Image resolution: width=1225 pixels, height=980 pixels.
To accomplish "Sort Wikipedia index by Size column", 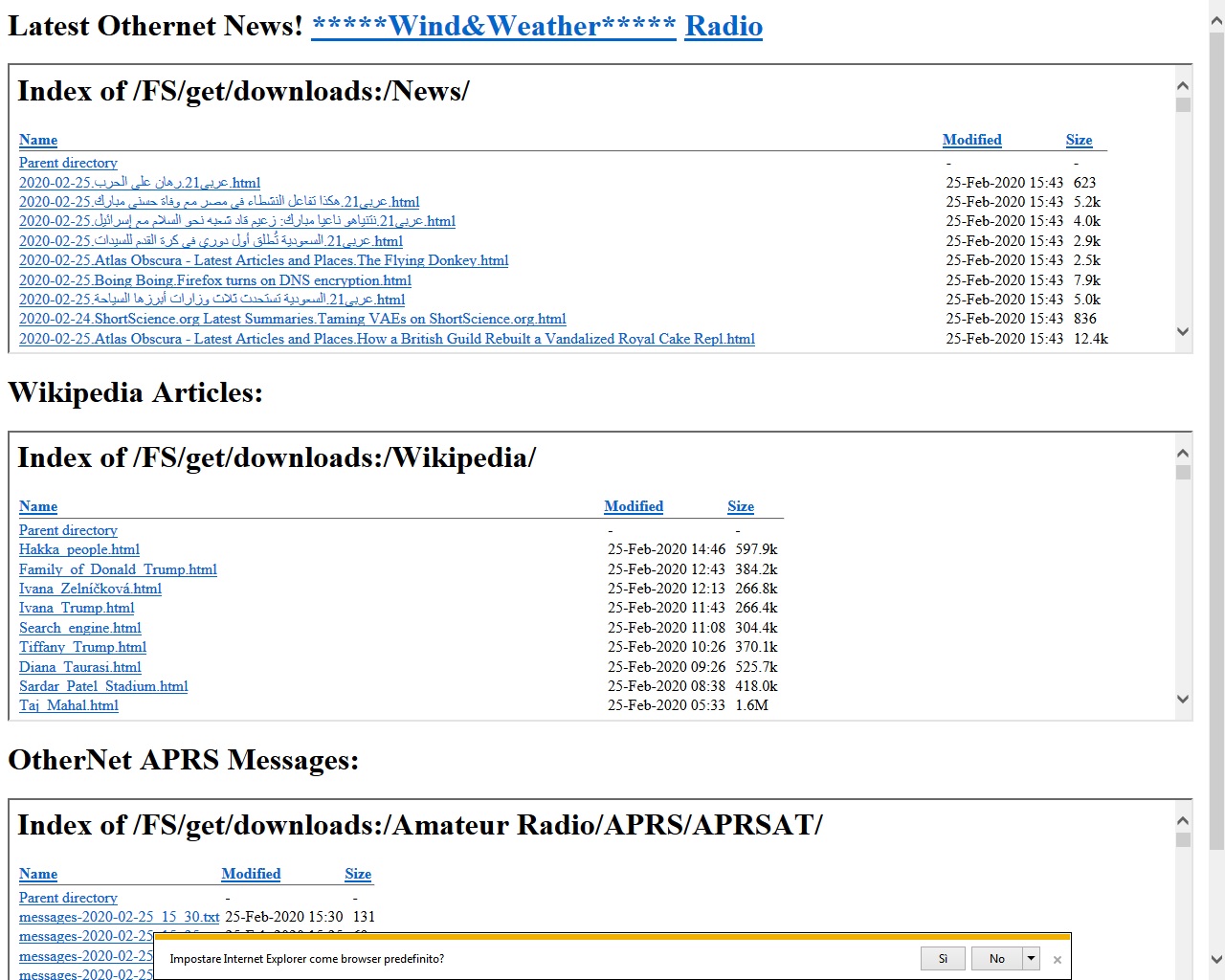I will click(741, 506).
